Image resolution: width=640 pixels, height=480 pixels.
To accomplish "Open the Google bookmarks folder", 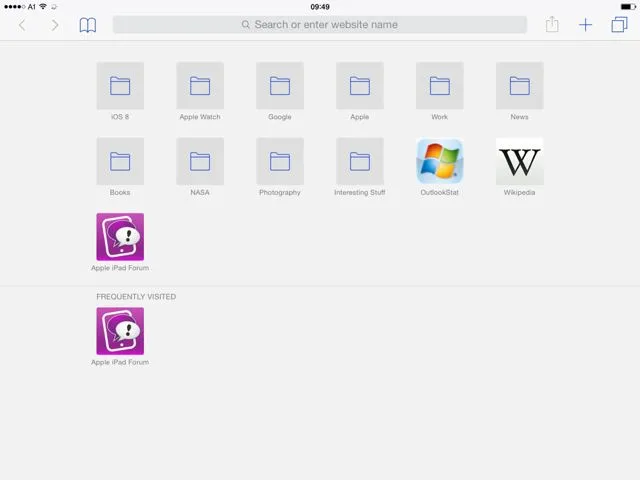I will click(280, 86).
